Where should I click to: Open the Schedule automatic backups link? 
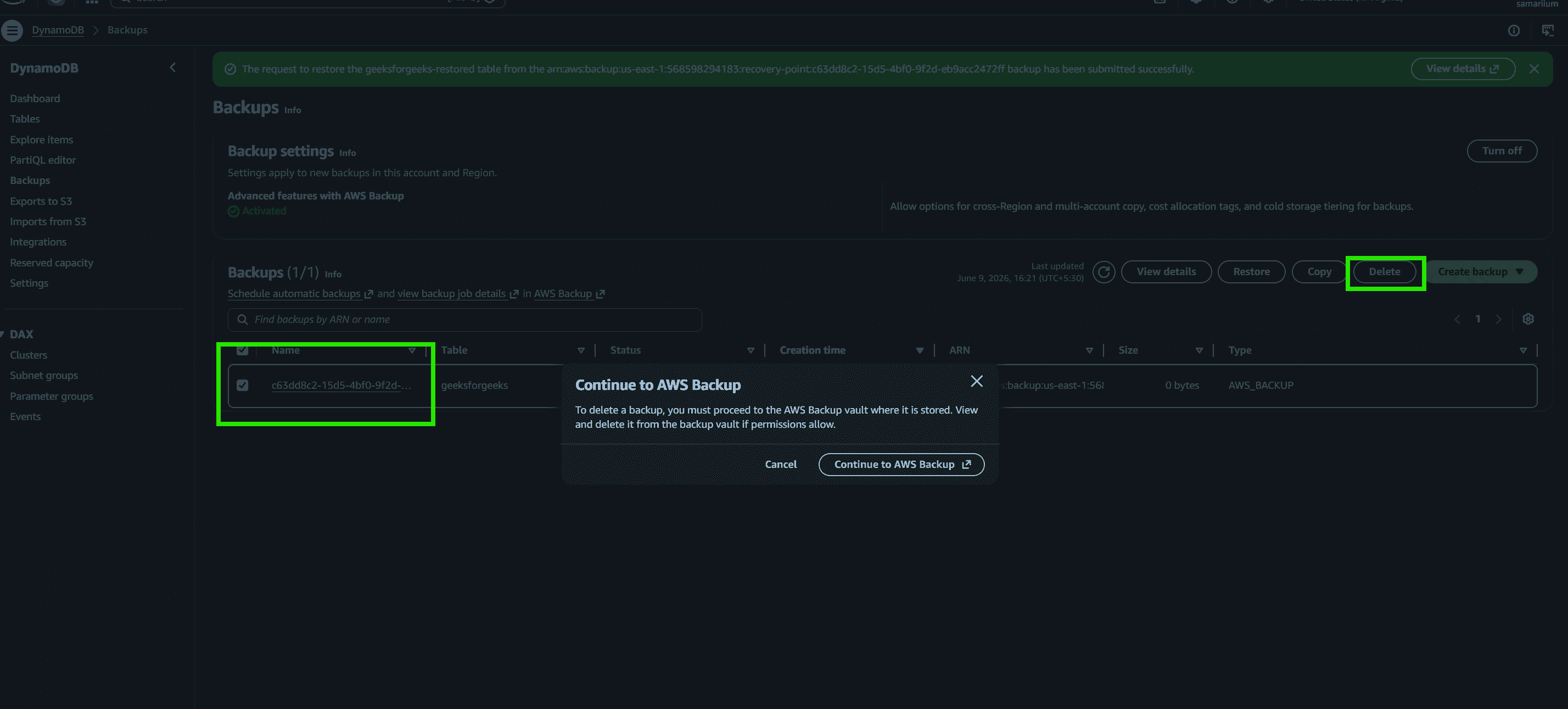300,294
